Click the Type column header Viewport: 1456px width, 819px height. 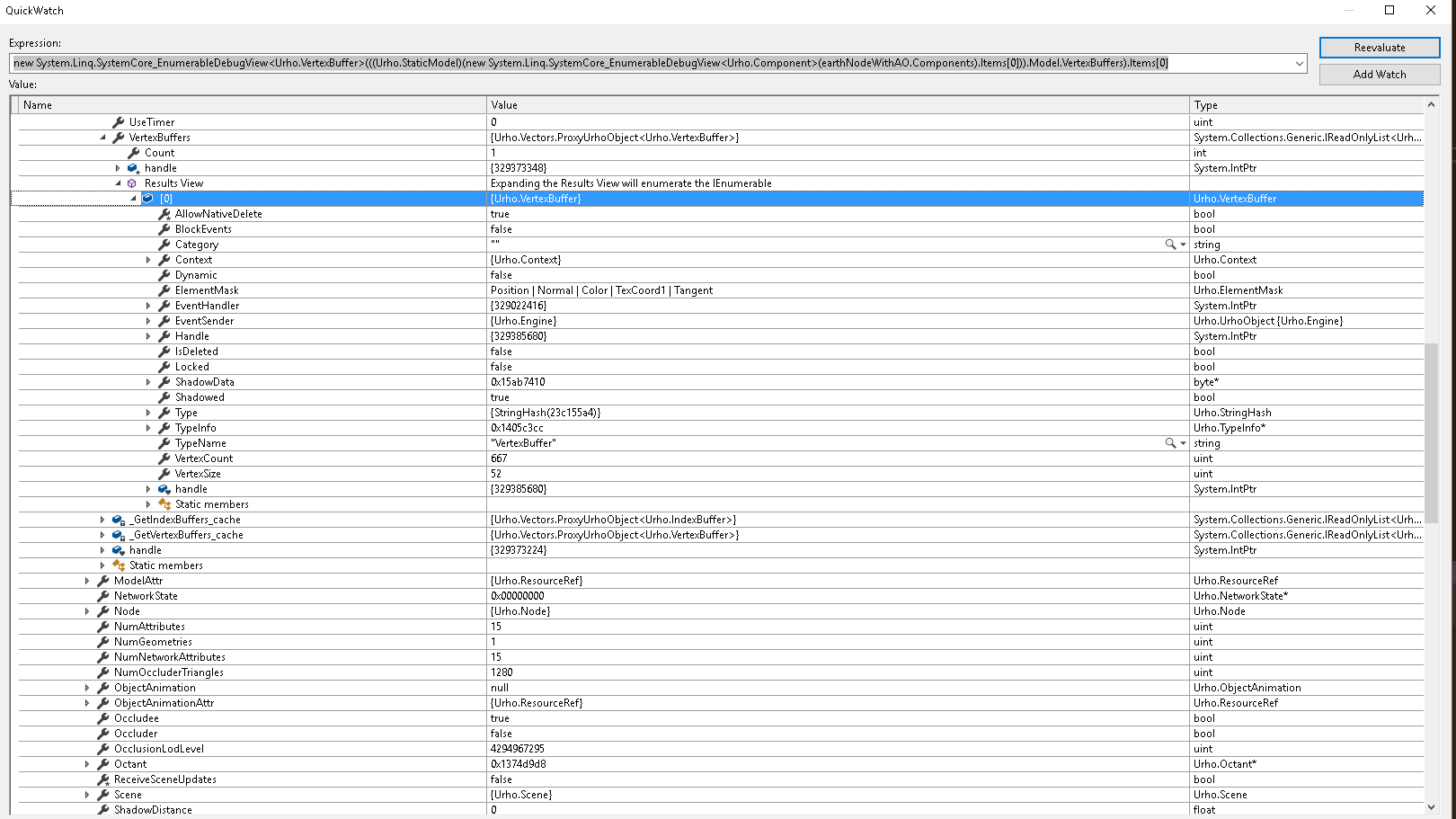coord(1306,105)
